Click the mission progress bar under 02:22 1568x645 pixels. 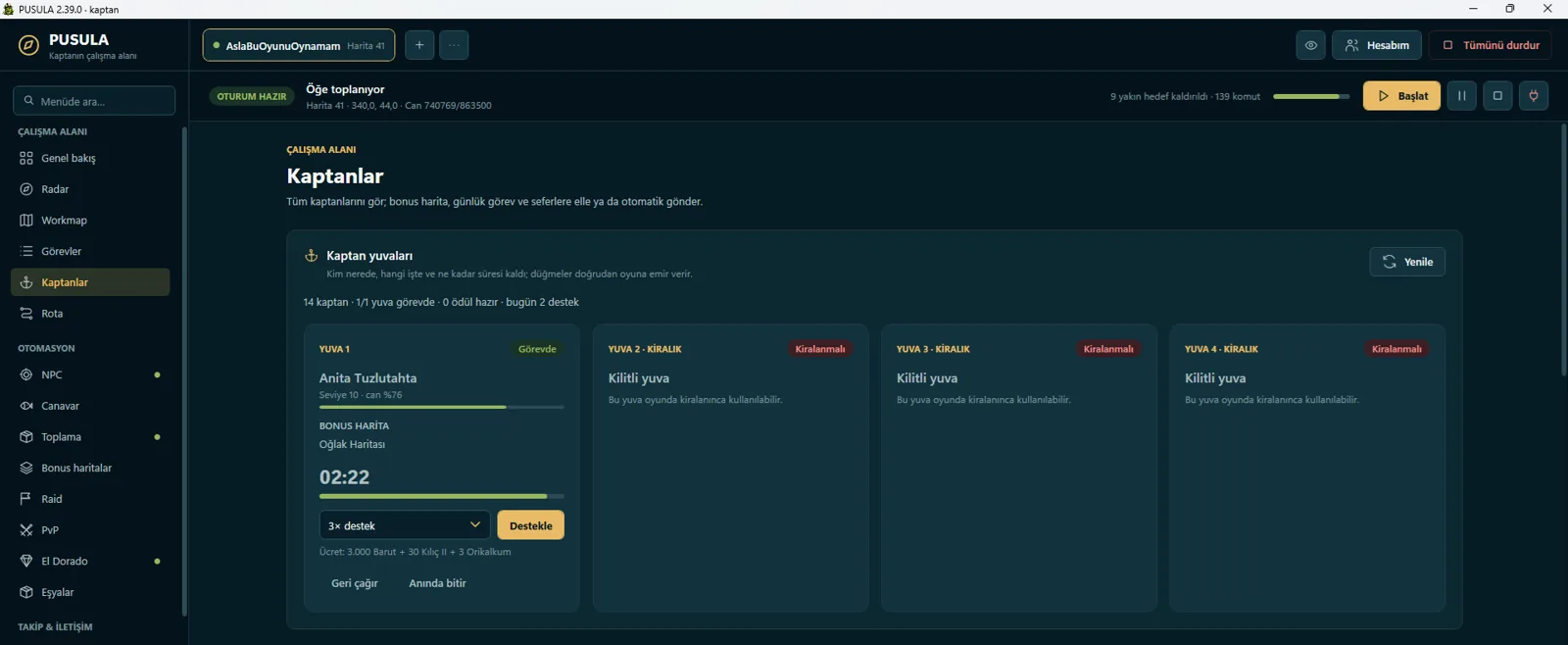(x=442, y=497)
